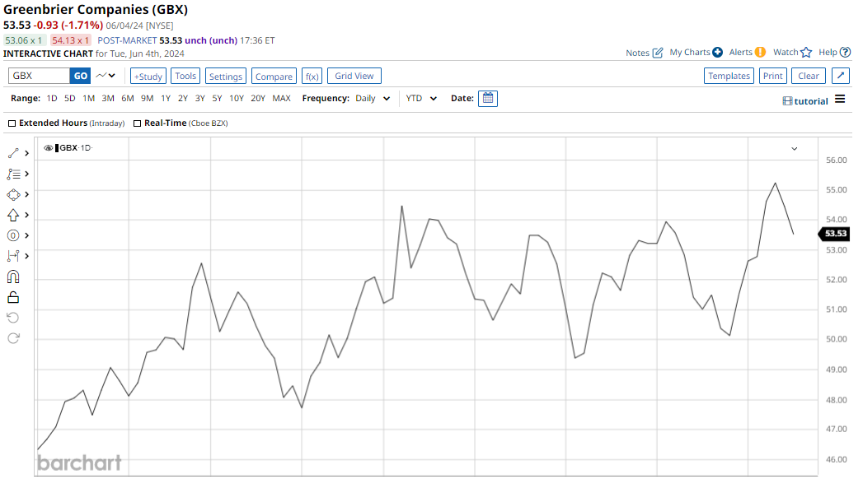This screenshot has width=854, height=477.
Task: Clear the chart
Action: pyautogui.click(x=808, y=76)
